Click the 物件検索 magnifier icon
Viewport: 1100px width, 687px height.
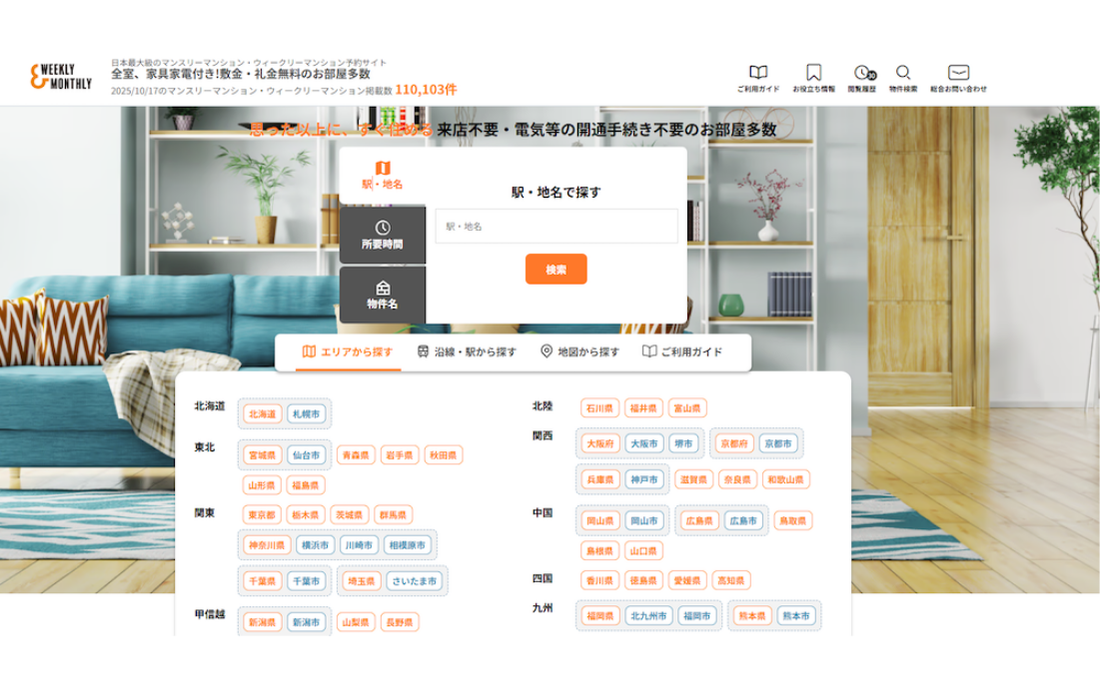(903, 74)
